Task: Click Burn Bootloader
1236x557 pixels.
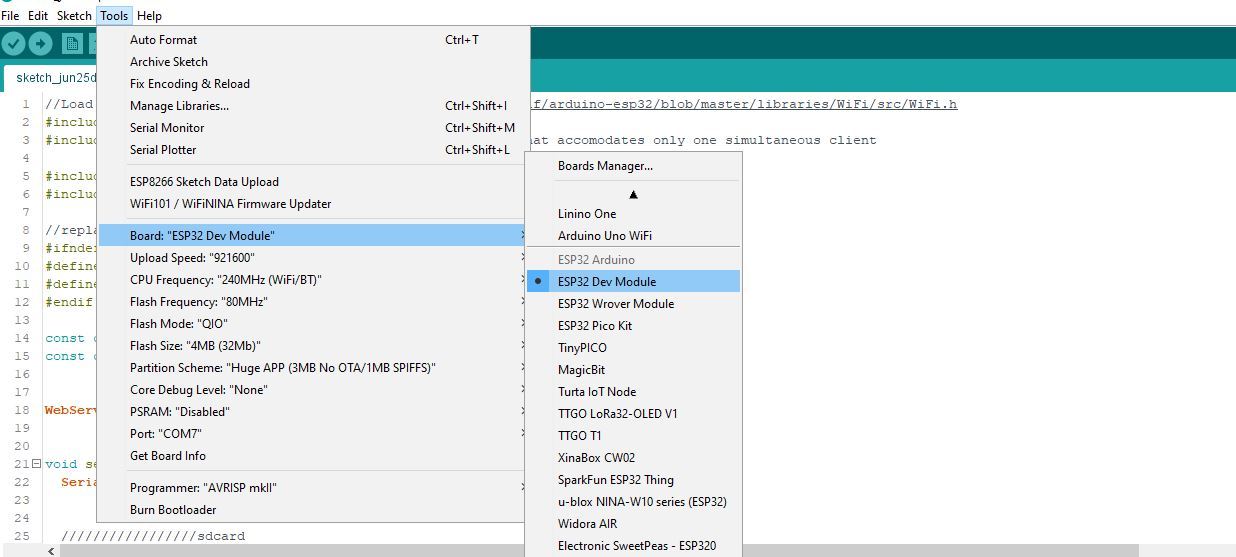Action: point(313,510)
